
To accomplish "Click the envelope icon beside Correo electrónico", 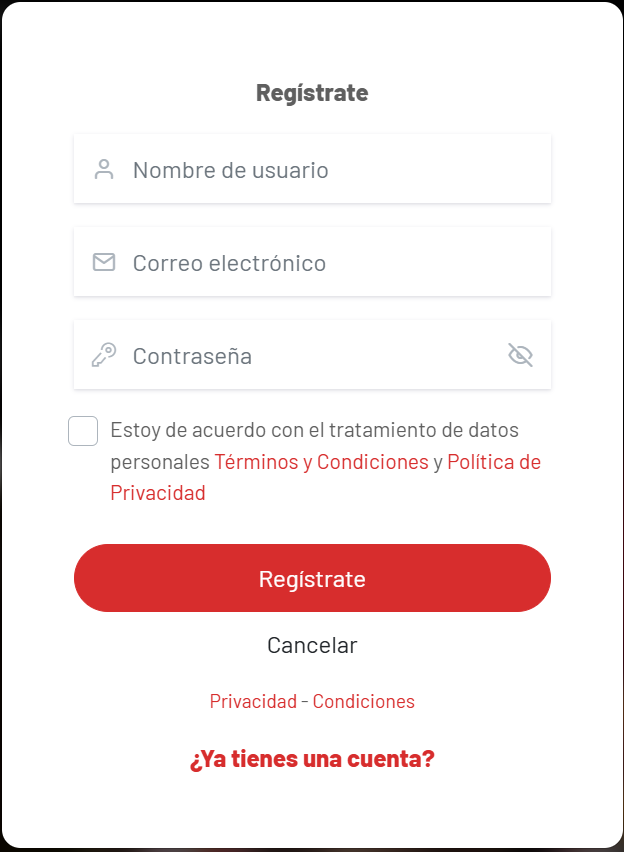I will point(104,262).
